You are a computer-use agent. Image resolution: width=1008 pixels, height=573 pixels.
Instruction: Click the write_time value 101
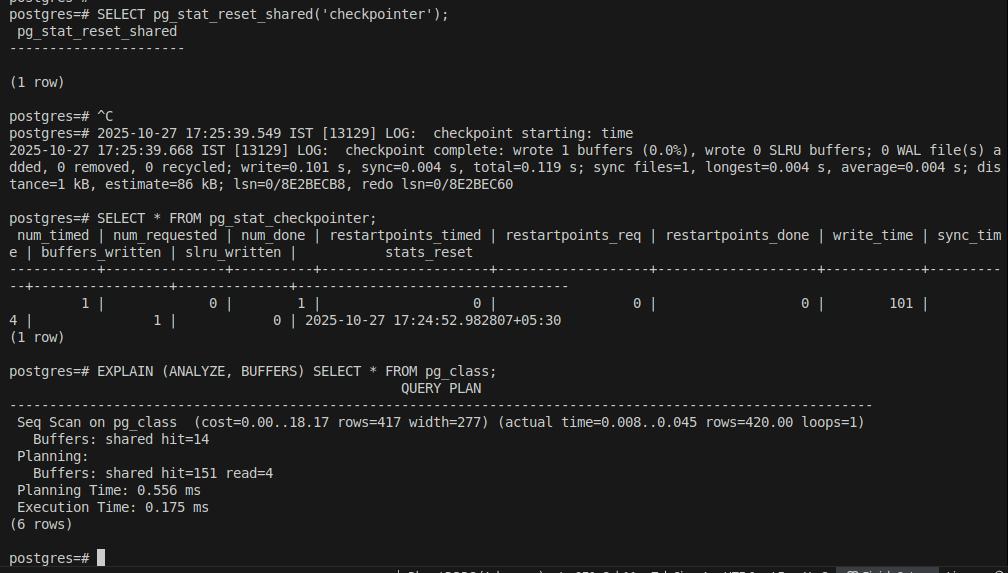tap(901, 303)
